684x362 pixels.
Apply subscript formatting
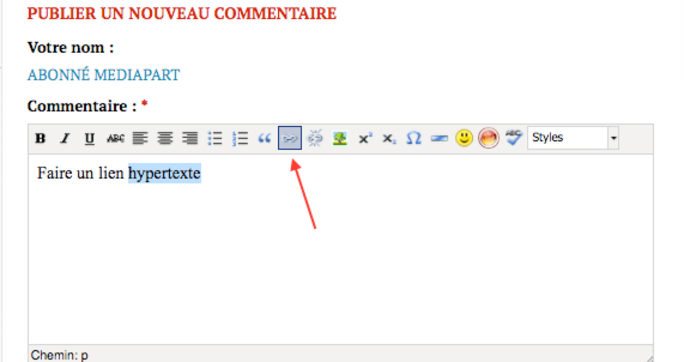389,138
